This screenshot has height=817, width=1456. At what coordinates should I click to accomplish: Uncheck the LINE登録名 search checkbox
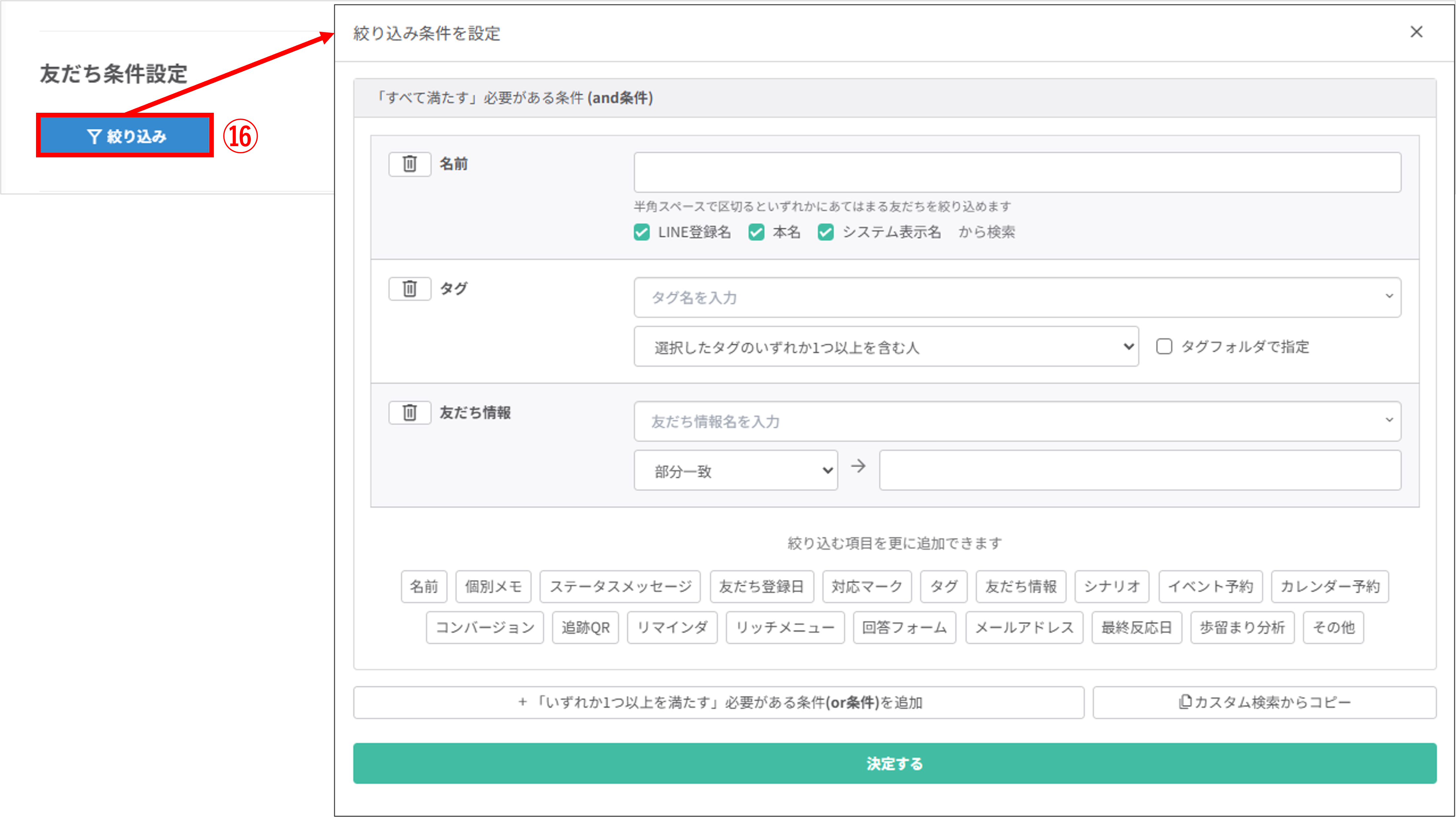tap(641, 232)
